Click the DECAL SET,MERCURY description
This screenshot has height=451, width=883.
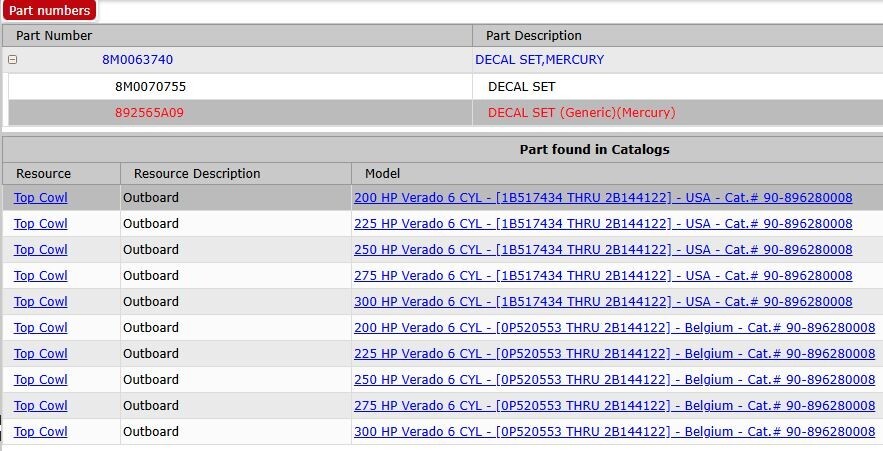[539, 60]
